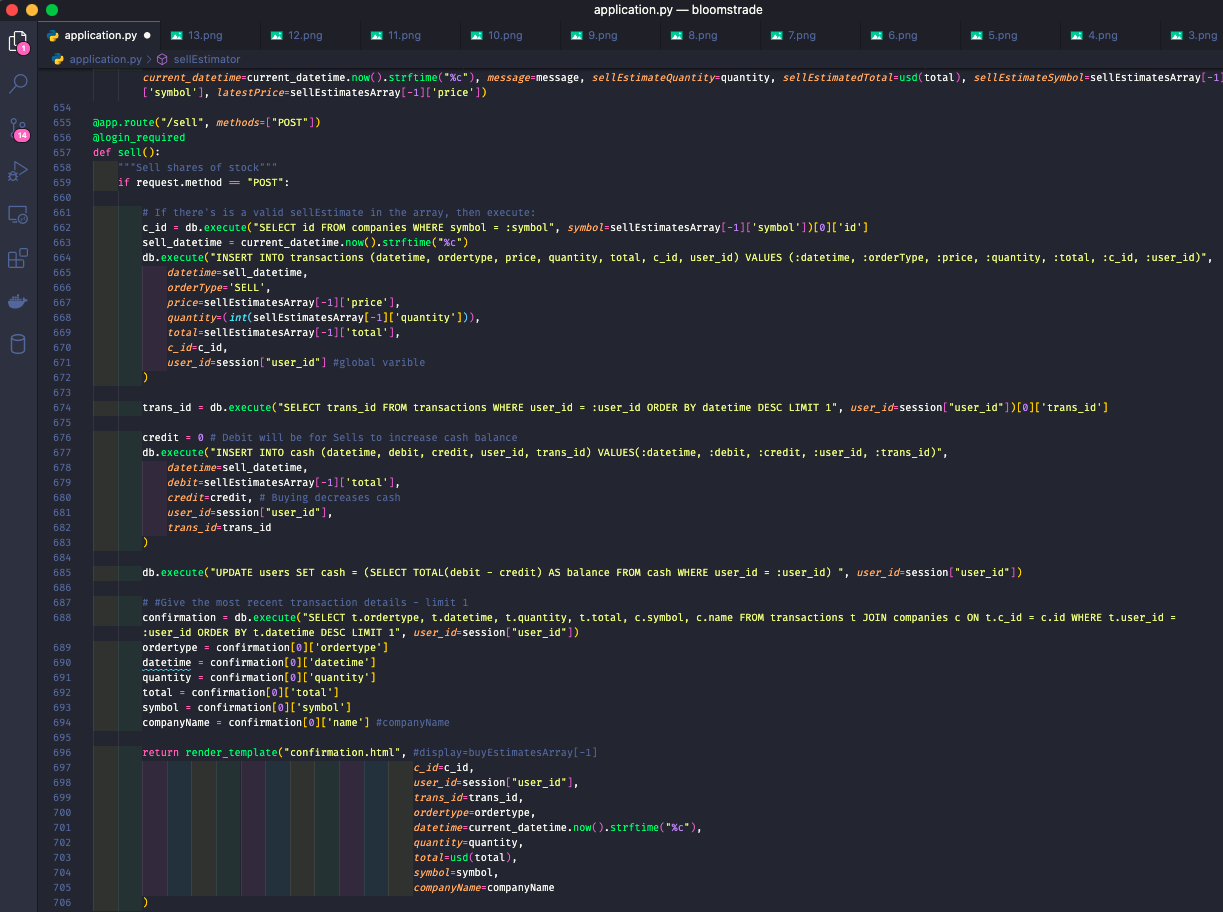Click 'trans_id=trans_id' on line 682
The height and width of the screenshot is (912, 1223).
[x=219, y=527]
